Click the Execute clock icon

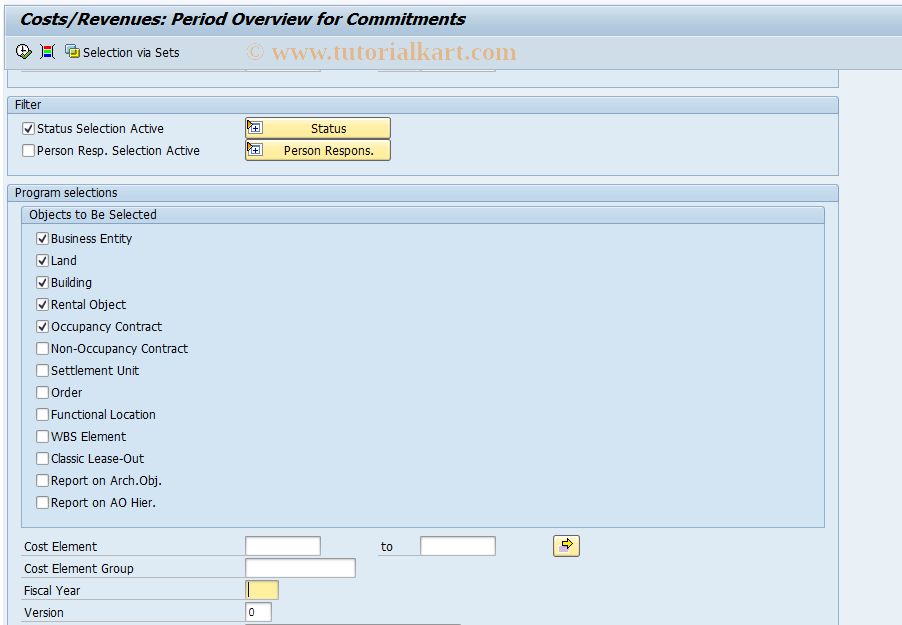tap(24, 52)
